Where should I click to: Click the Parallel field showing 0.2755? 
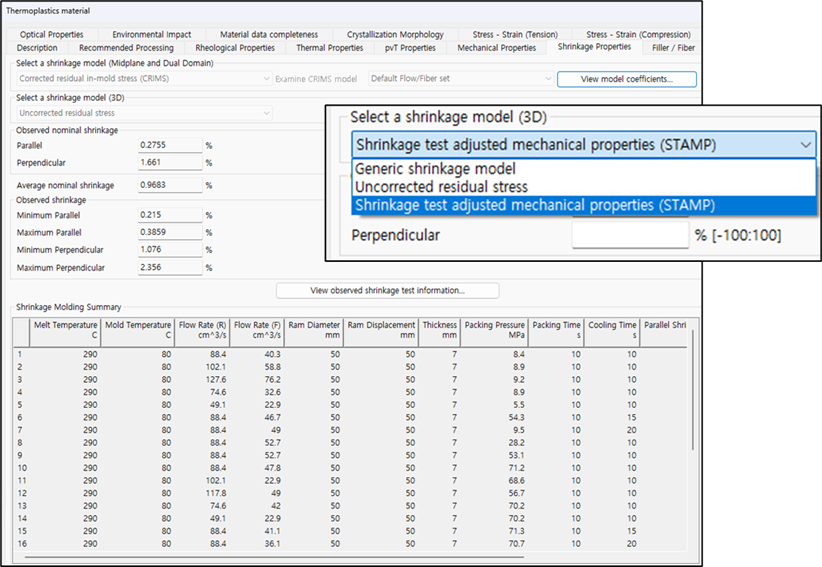pyautogui.click(x=170, y=145)
